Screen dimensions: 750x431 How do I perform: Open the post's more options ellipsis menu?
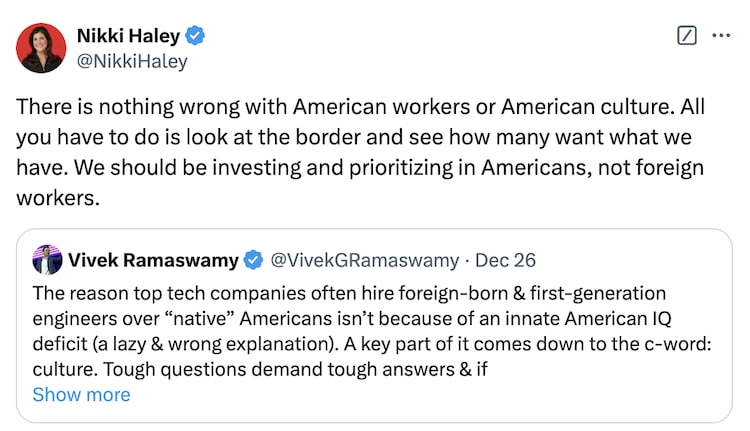(720, 36)
